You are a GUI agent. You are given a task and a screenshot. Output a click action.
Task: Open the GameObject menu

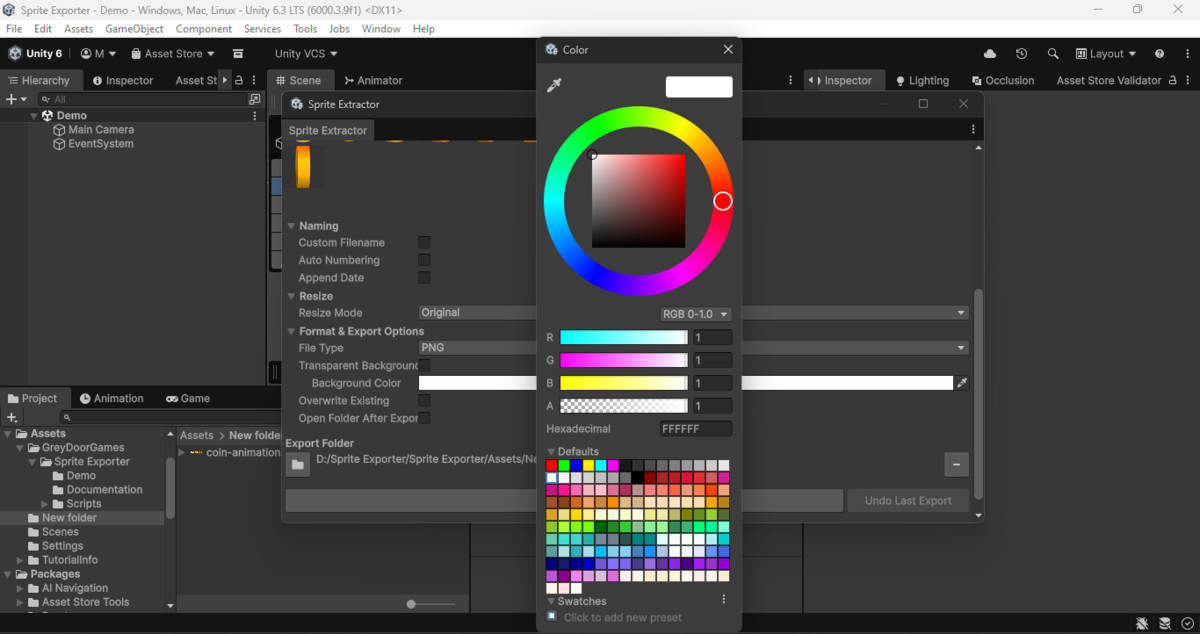[134, 29]
